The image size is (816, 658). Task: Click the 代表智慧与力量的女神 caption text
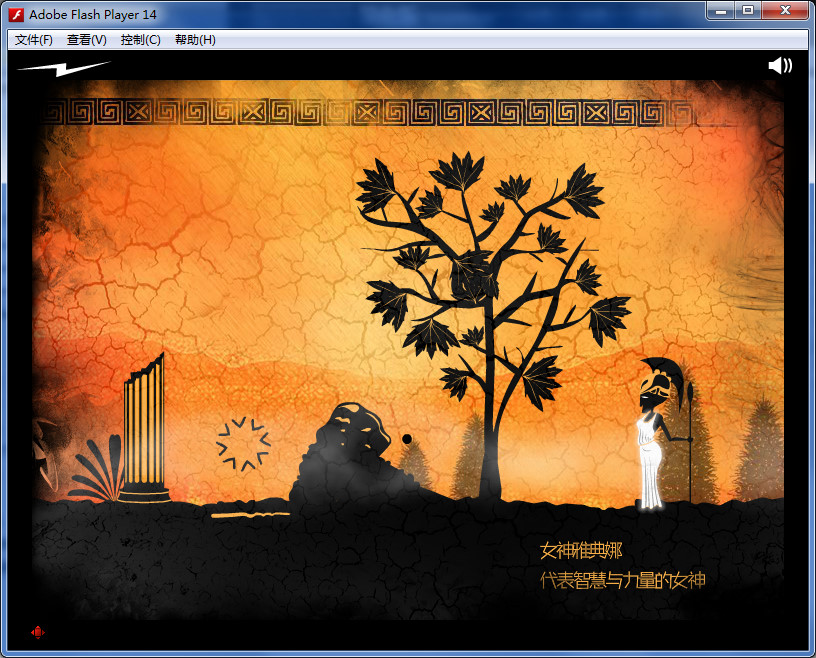[x=622, y=579]
